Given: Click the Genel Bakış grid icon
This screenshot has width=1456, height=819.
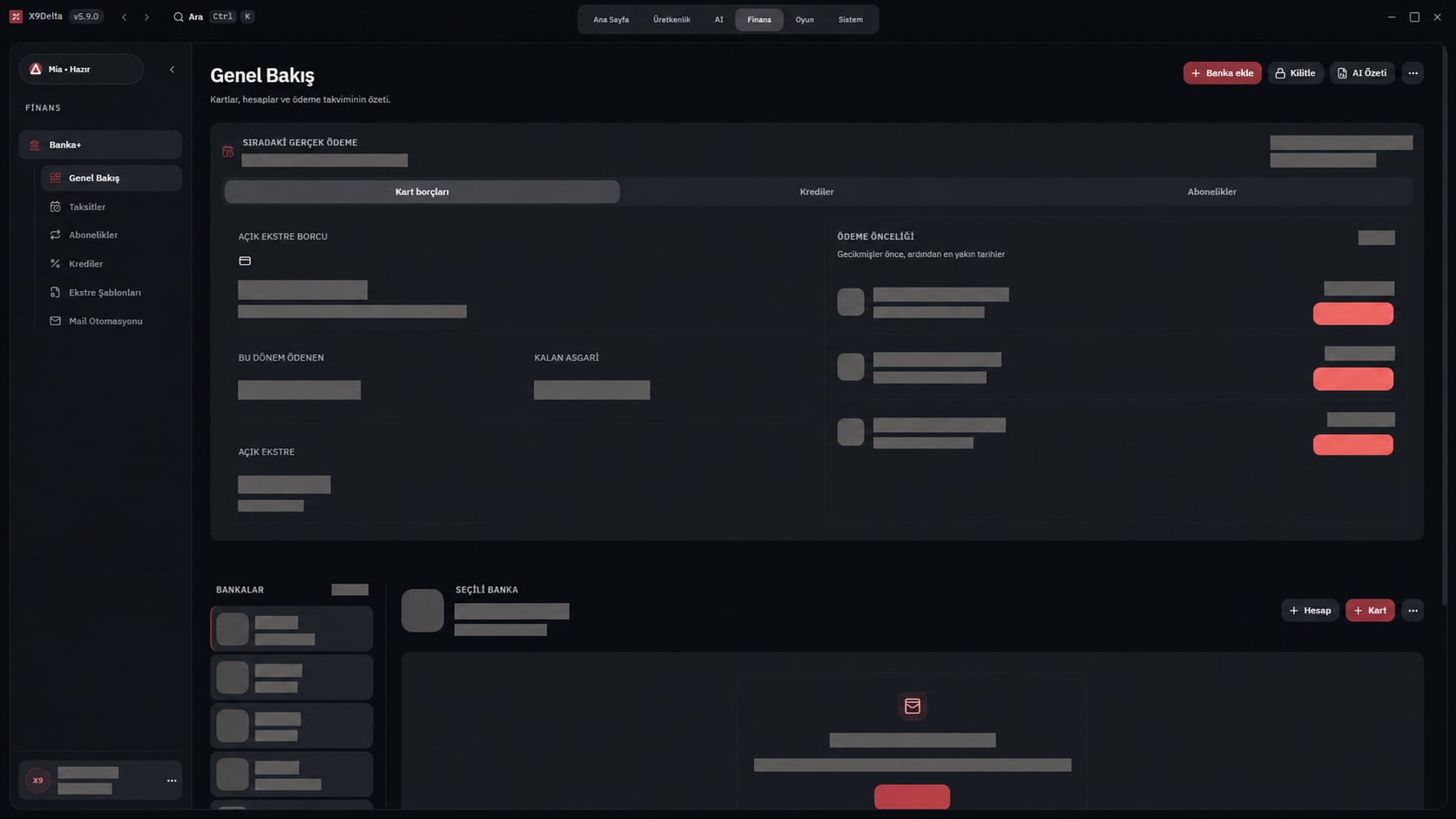Looking at the screenshot, I should [x=55, y=178].
